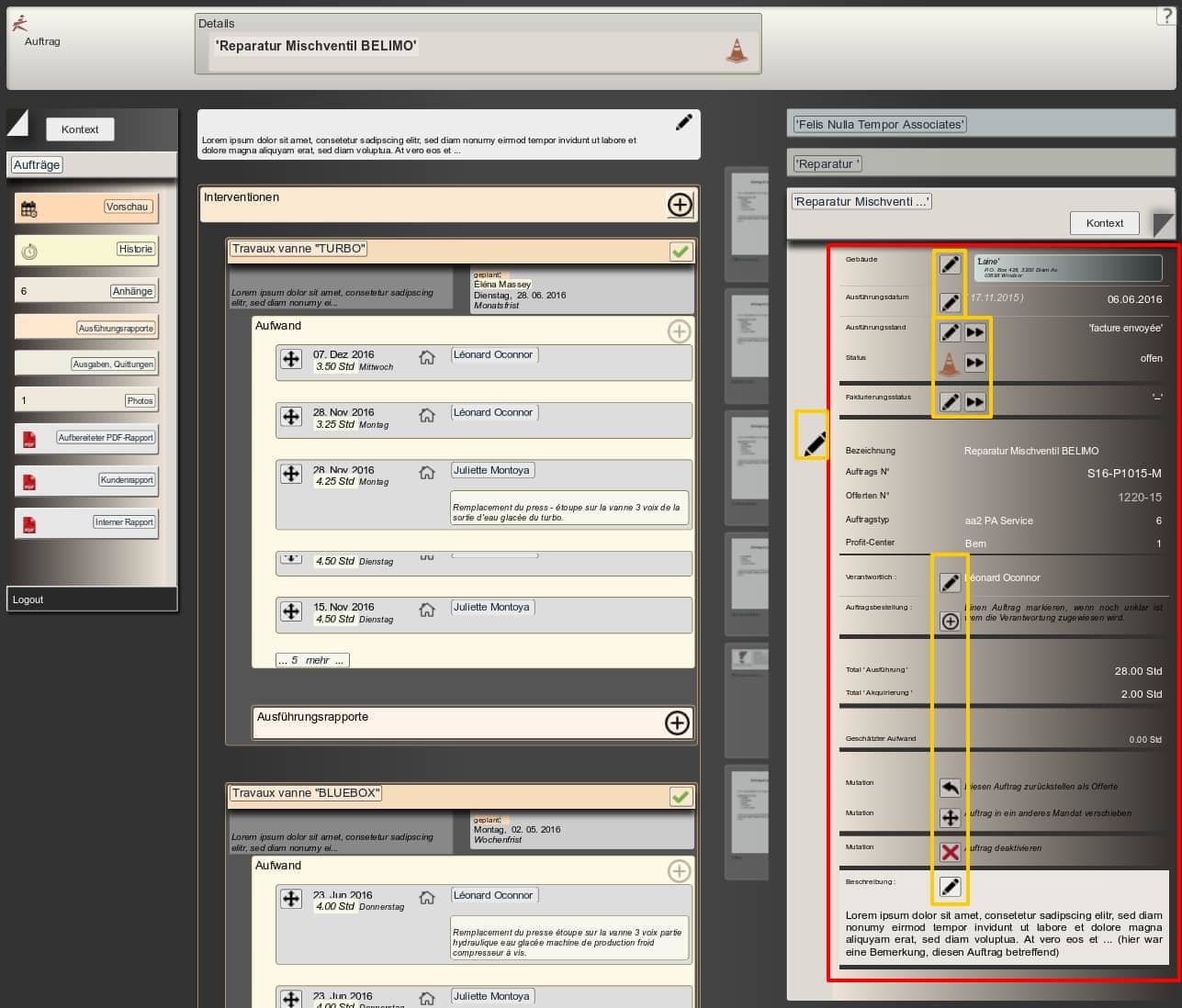Toggle the green checkmark on Travaux vanne "TURBO"
Image resolution: width=1182 pixels, height=1008 pixels.
click(x=681, y=251)
